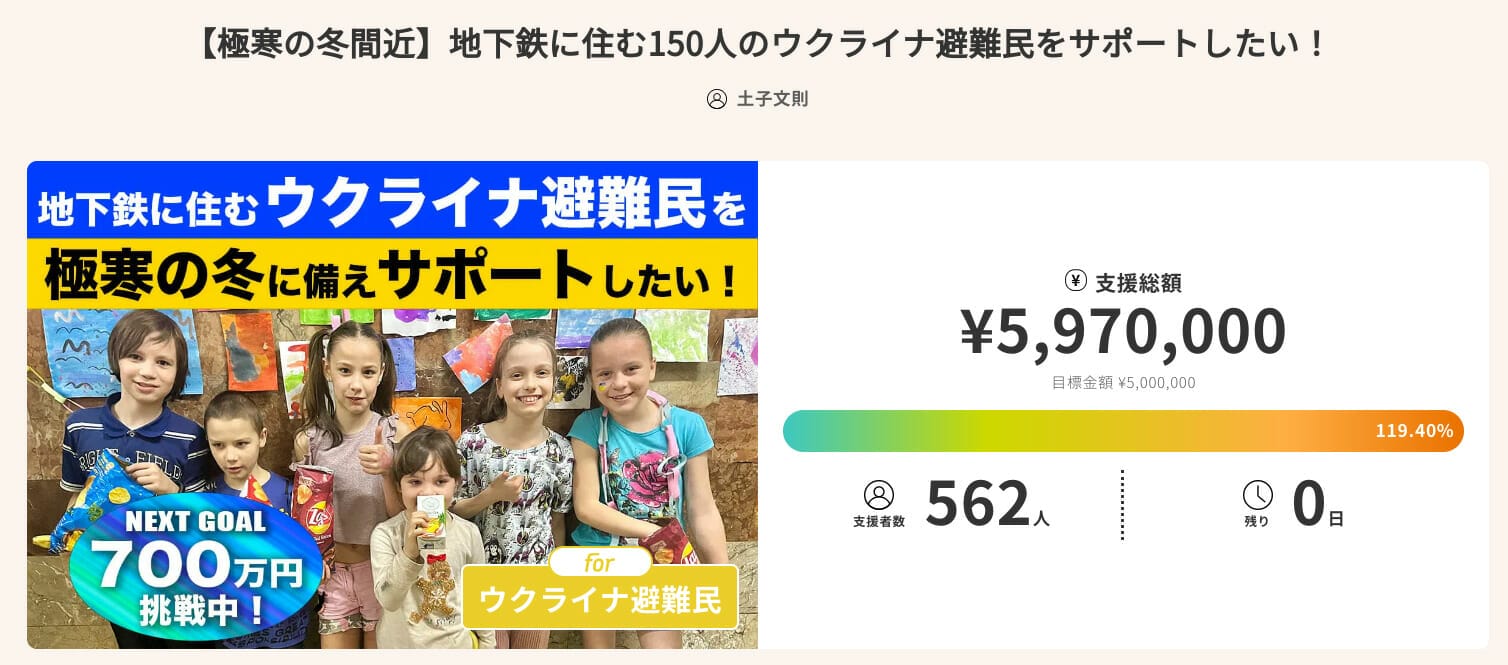Click the white 'for' pill label
Image resolution: width=1508 pixels, height=665 pixels.
click(600, 563)
